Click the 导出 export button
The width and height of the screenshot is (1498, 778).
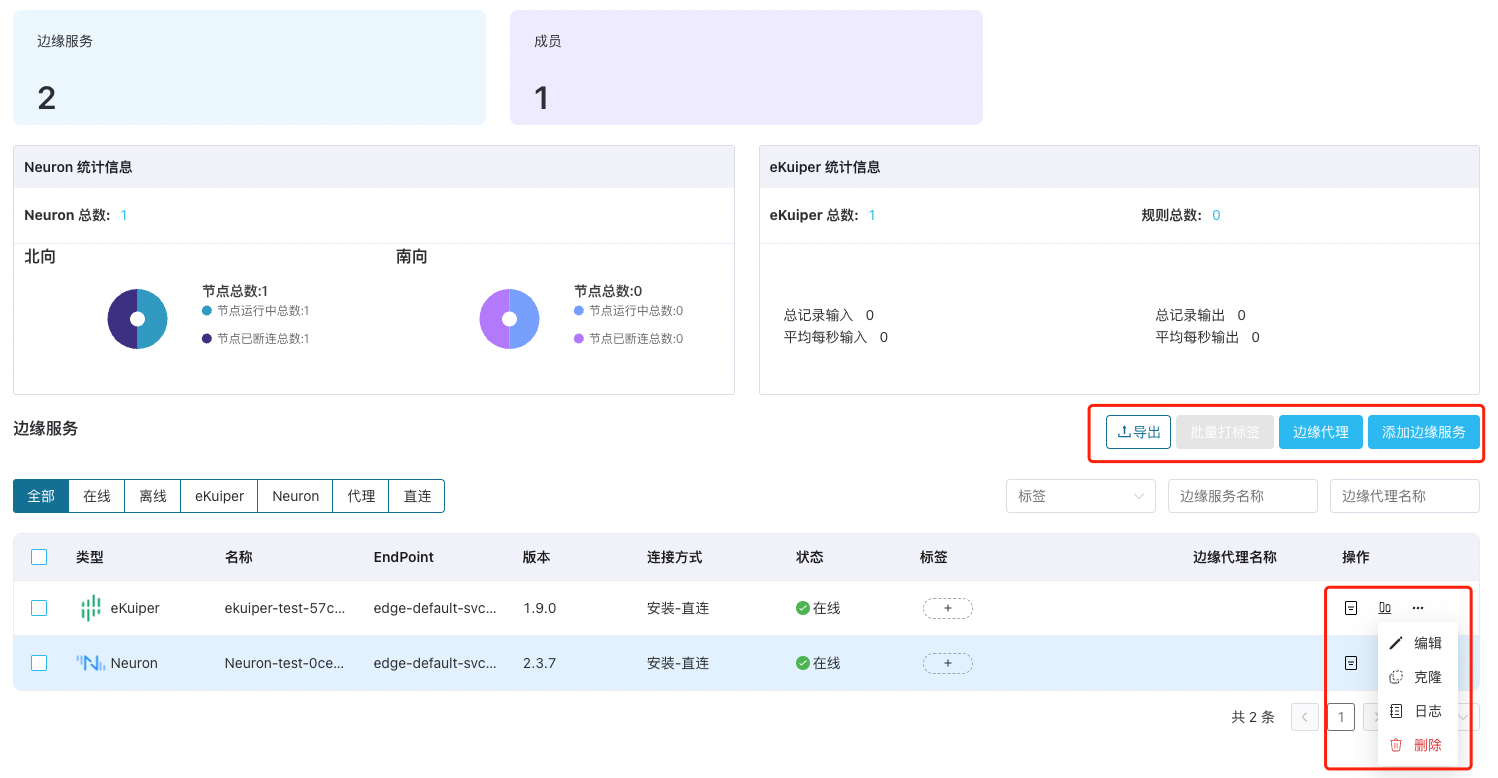point(1138,431)
